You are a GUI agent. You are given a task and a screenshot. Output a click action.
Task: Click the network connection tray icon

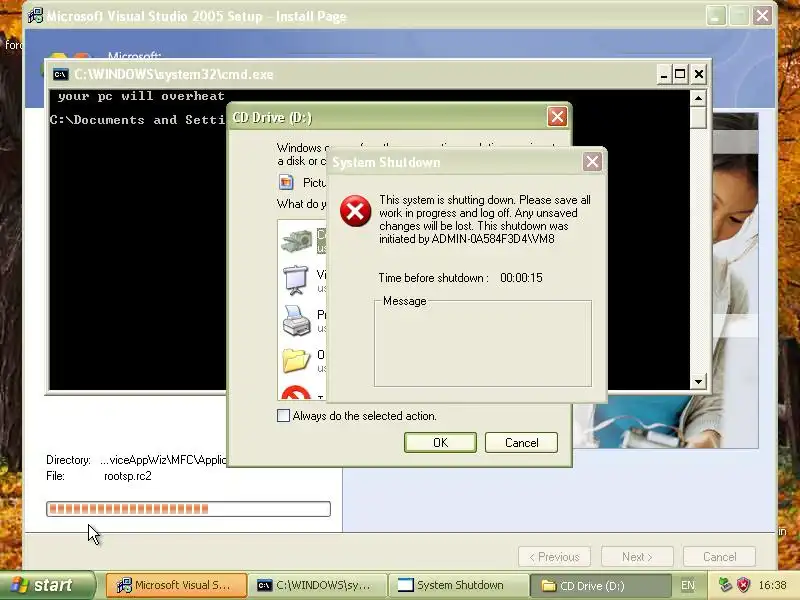pos(725,585)
